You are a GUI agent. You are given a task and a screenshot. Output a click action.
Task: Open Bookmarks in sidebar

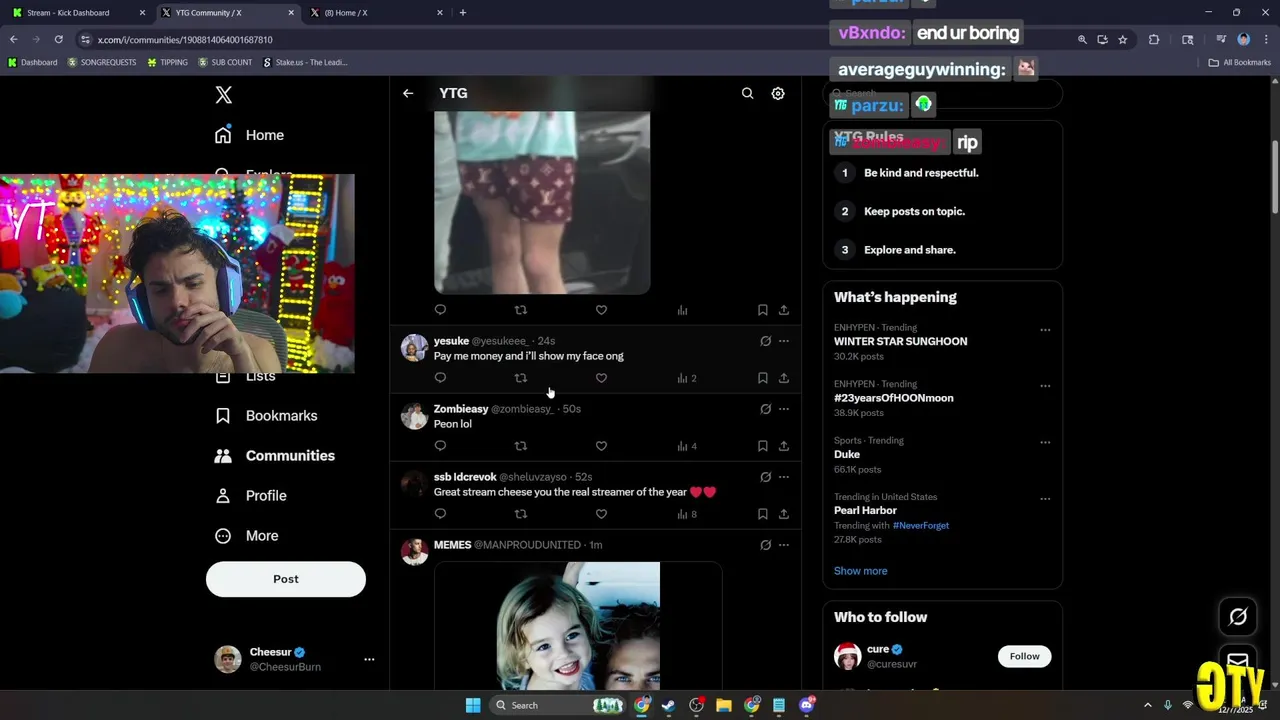click(267, 416)
